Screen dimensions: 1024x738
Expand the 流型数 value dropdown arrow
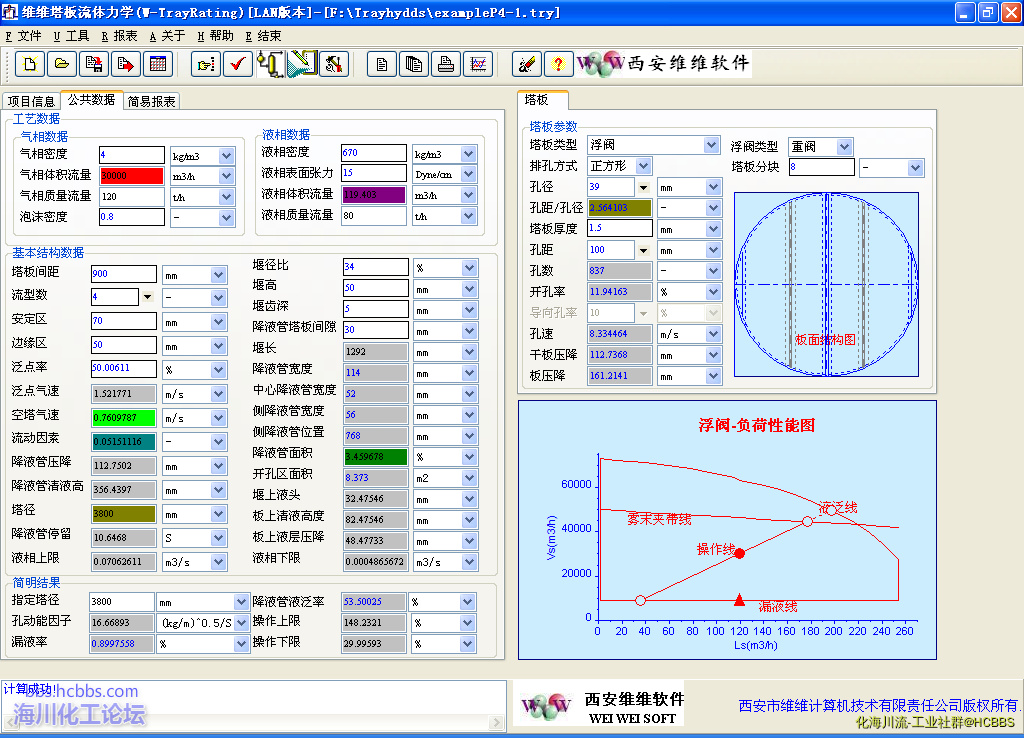148,297
